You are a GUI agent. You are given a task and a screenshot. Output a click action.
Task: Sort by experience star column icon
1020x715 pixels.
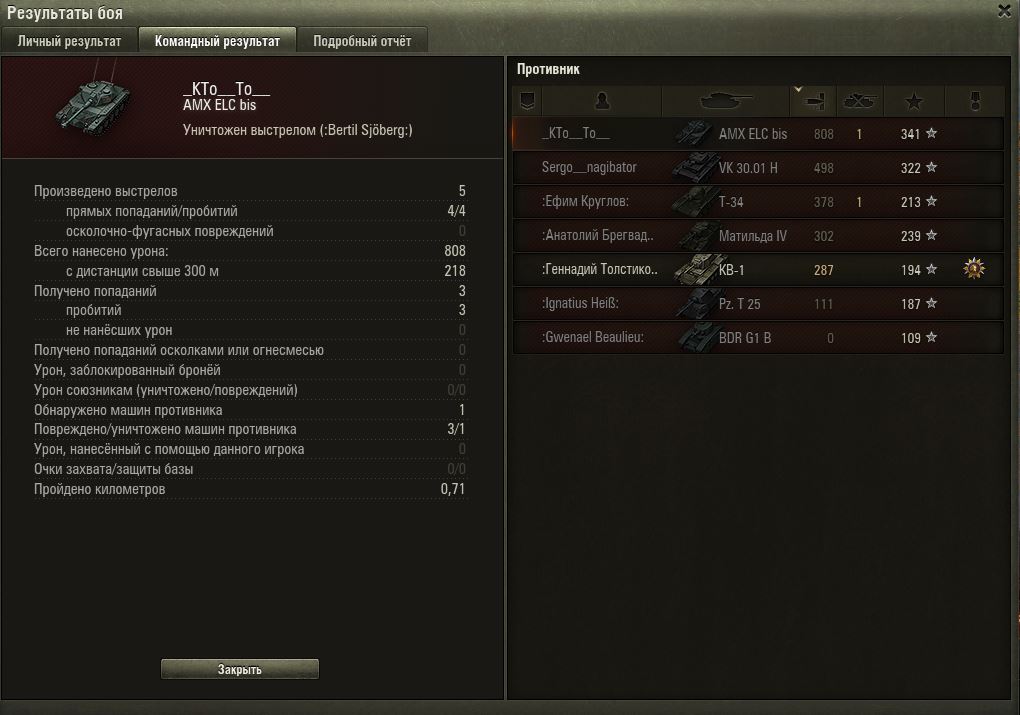point(913,101)
